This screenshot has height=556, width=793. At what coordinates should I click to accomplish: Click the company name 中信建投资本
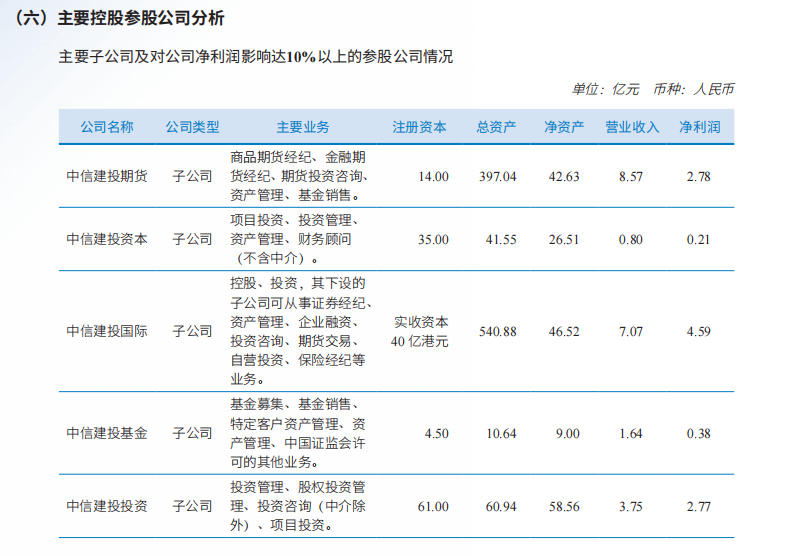(x=107, y=239)
